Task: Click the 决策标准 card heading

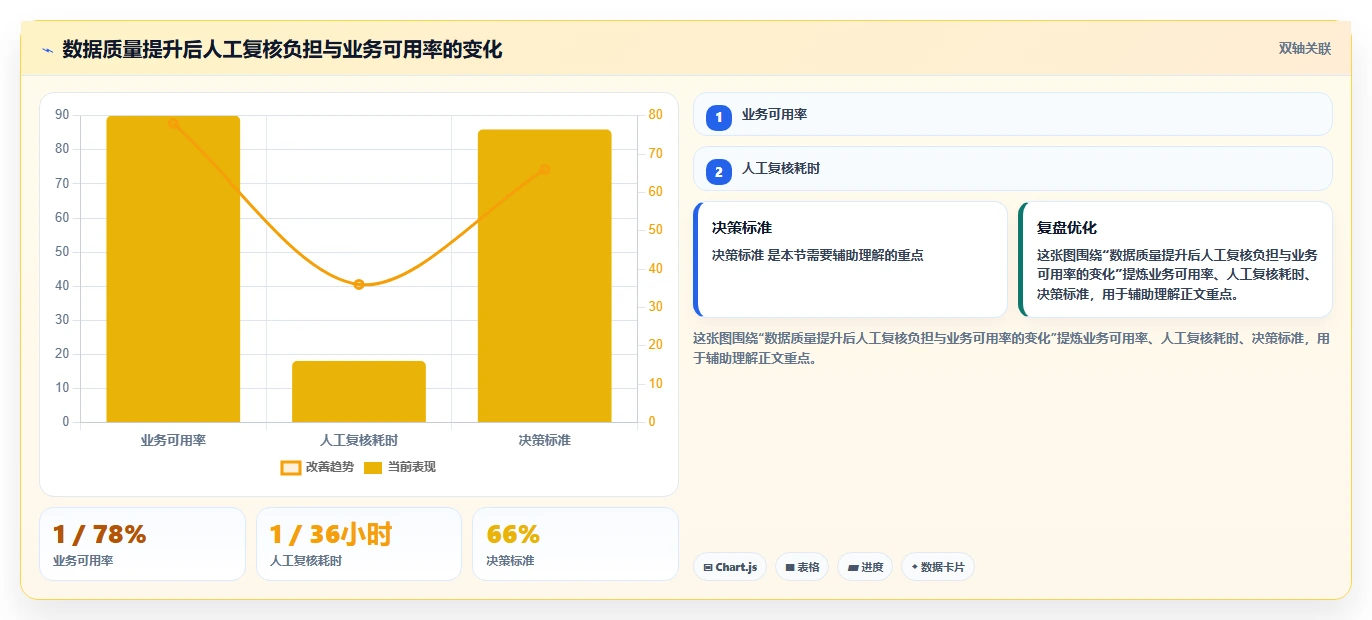Action: pos(742,228)
